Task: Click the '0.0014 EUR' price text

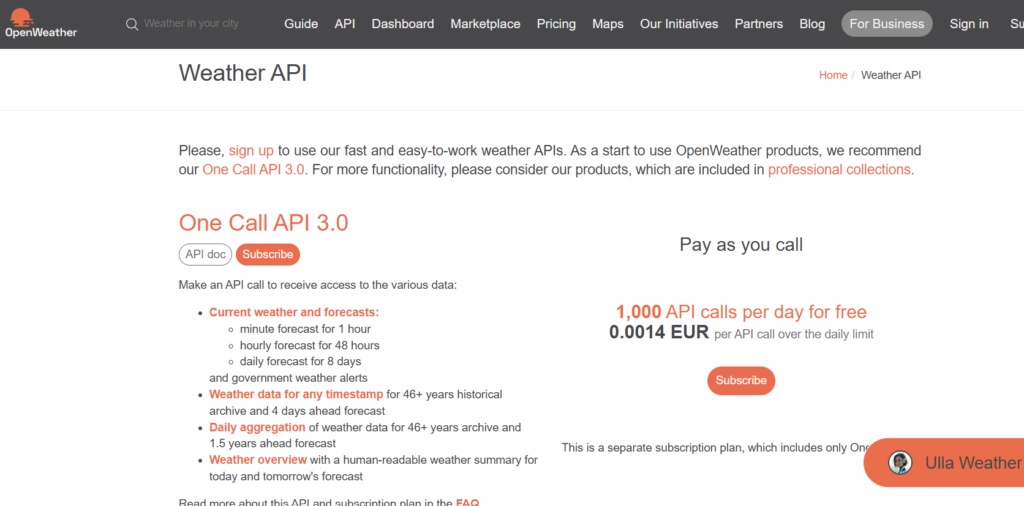Action: tap(659, 333)
